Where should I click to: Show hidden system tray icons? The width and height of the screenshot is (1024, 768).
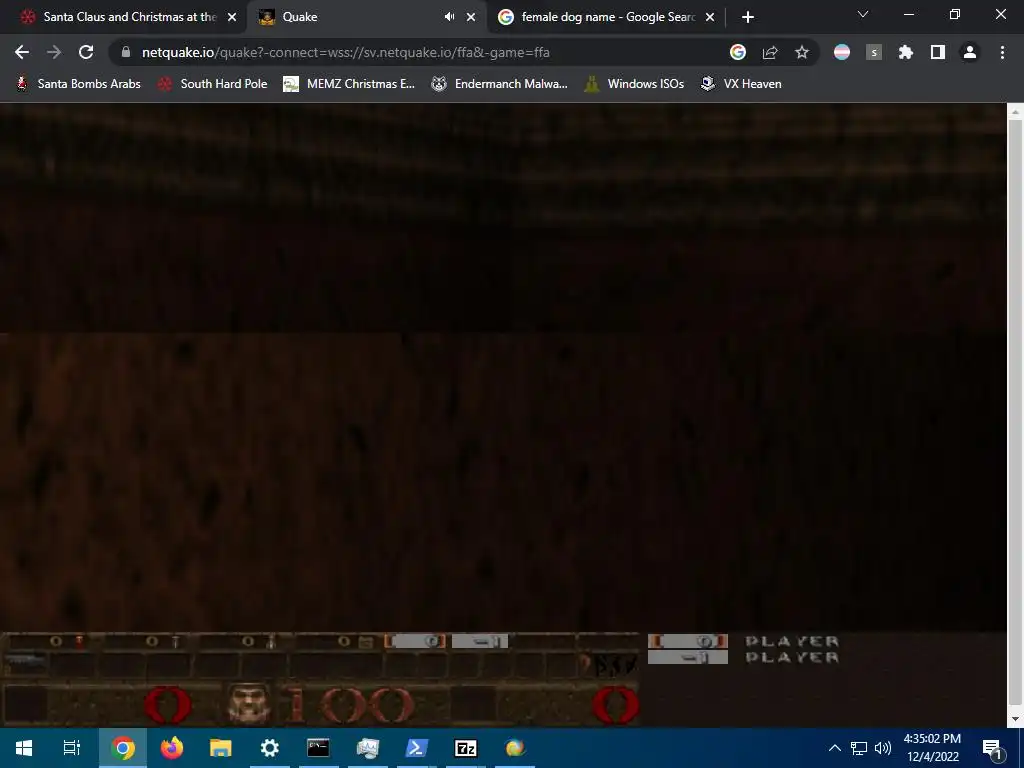coord(835,748)
